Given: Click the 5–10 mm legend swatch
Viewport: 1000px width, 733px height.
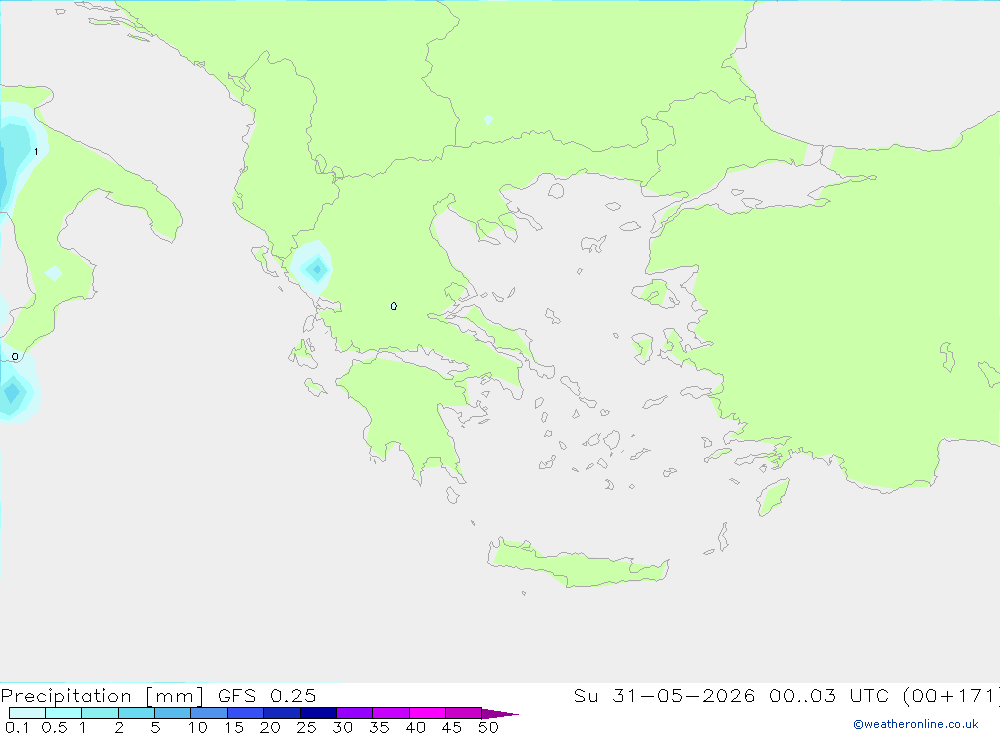Looking at the screenshot, I should 173,713.
